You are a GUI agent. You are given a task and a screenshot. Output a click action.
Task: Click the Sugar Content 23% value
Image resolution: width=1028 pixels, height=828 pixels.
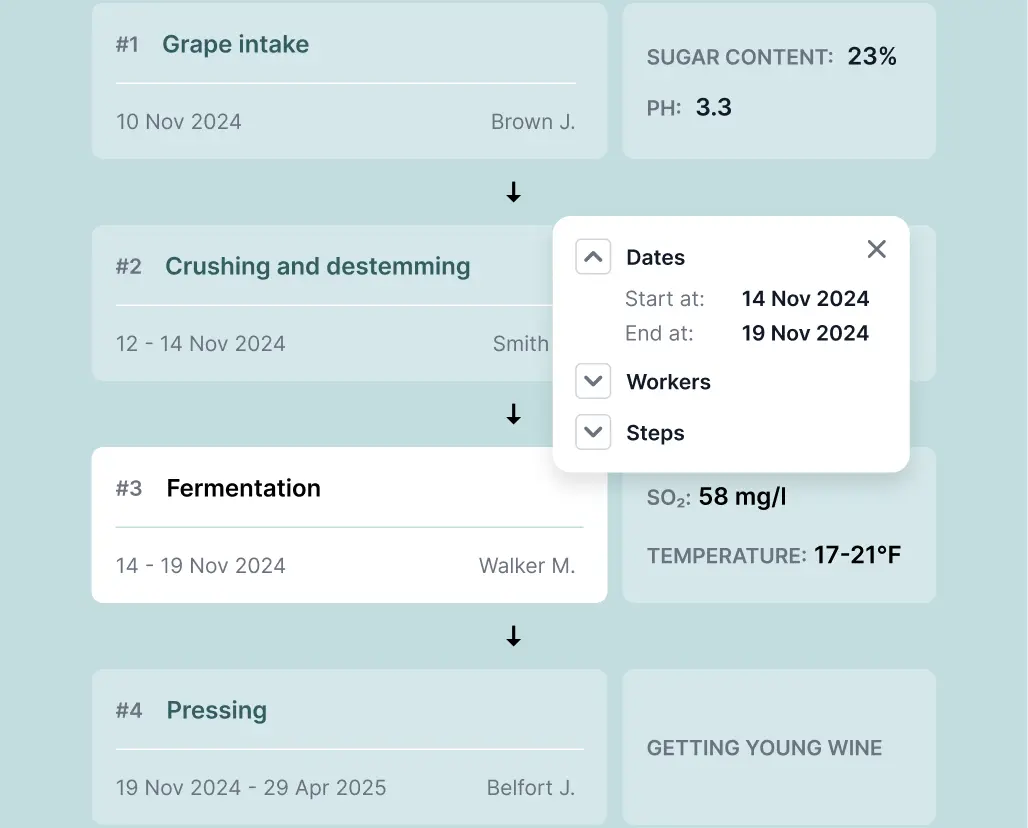tap(871, 57)
